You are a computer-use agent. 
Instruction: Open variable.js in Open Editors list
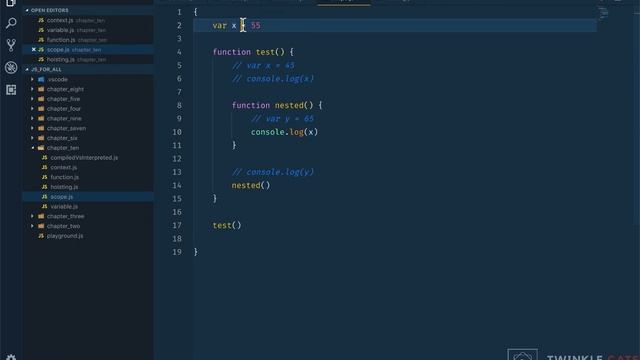(x=60, y=30)
